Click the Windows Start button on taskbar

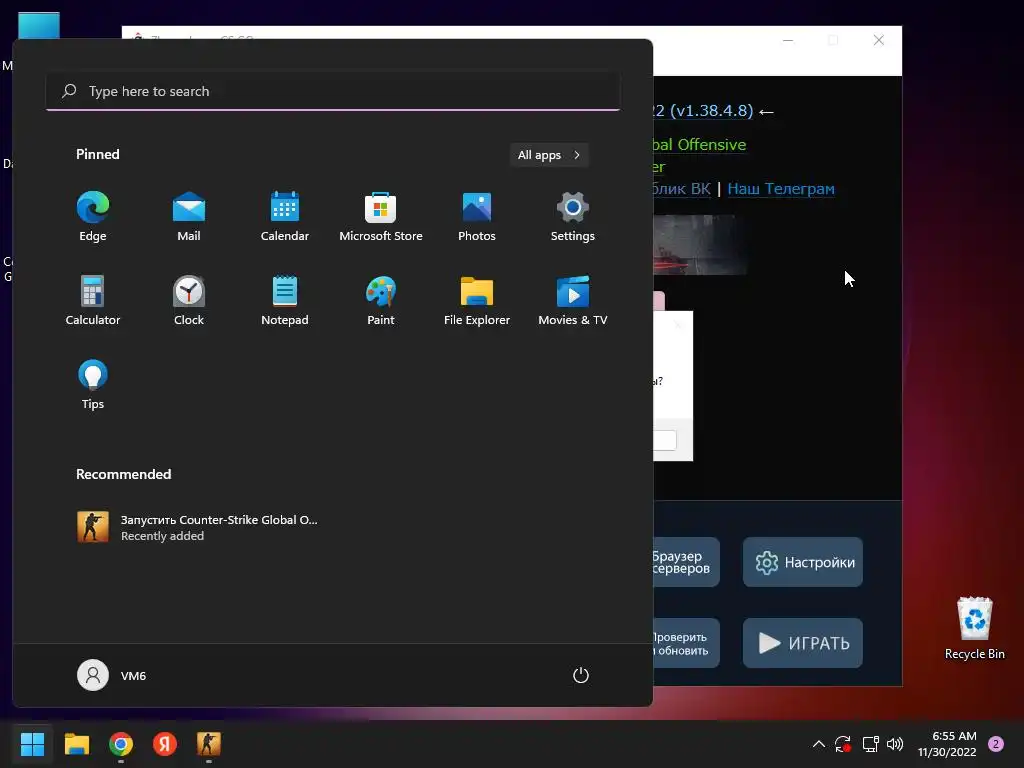point(32,744)
